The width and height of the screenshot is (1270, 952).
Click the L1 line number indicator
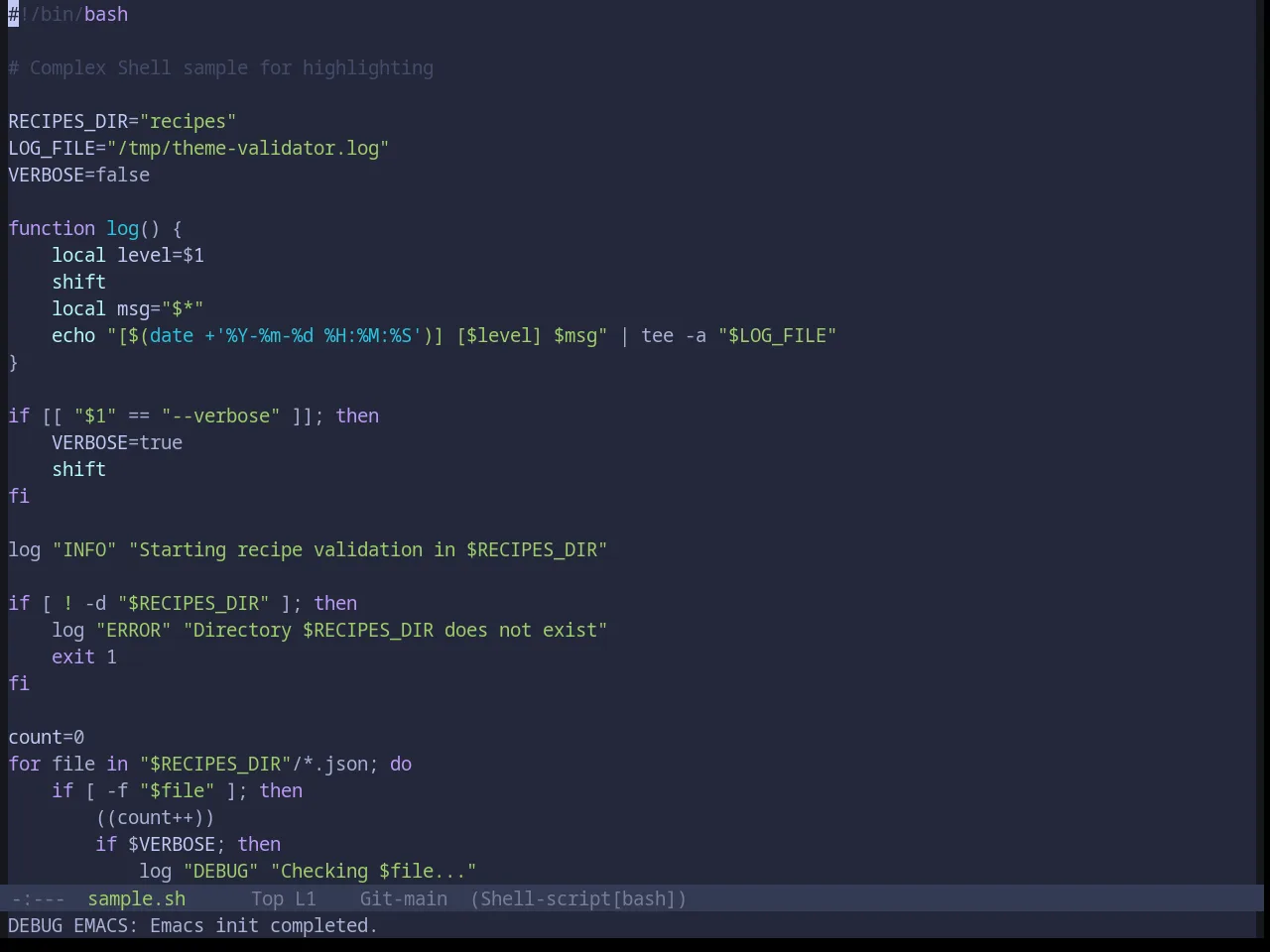[x=306, y=898]
